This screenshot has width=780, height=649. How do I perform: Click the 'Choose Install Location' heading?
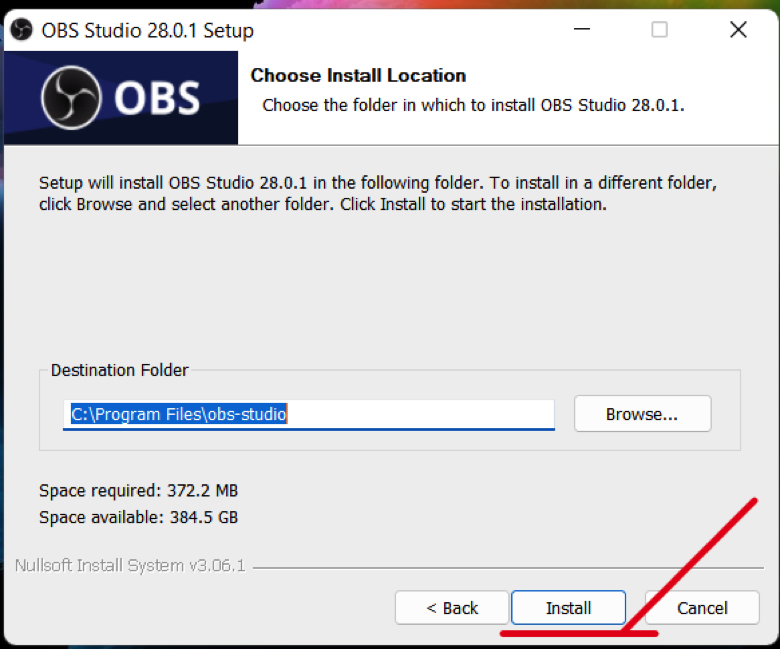click(x=358, y=76)
